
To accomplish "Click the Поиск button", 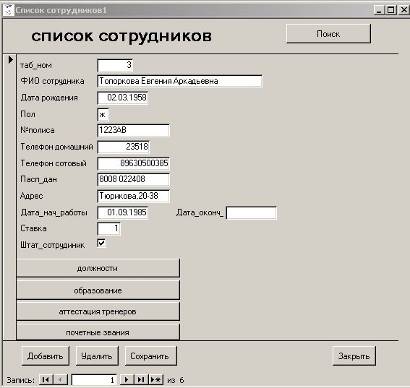I will point(328,34).
